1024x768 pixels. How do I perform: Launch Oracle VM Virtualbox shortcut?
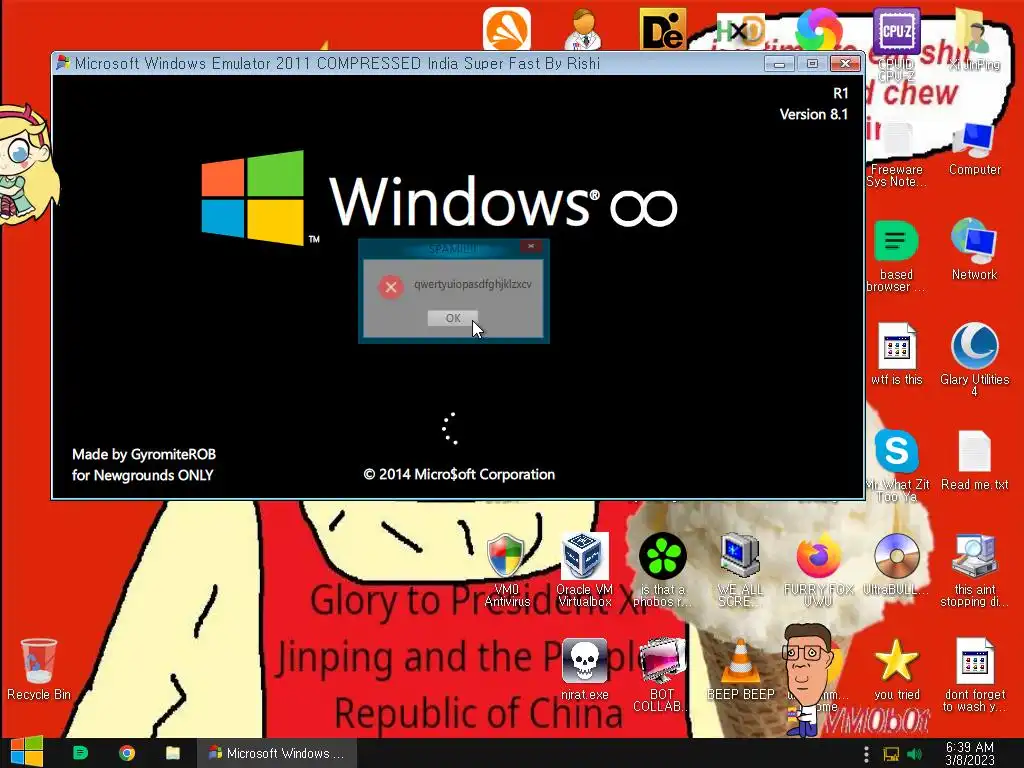[584, 569]
